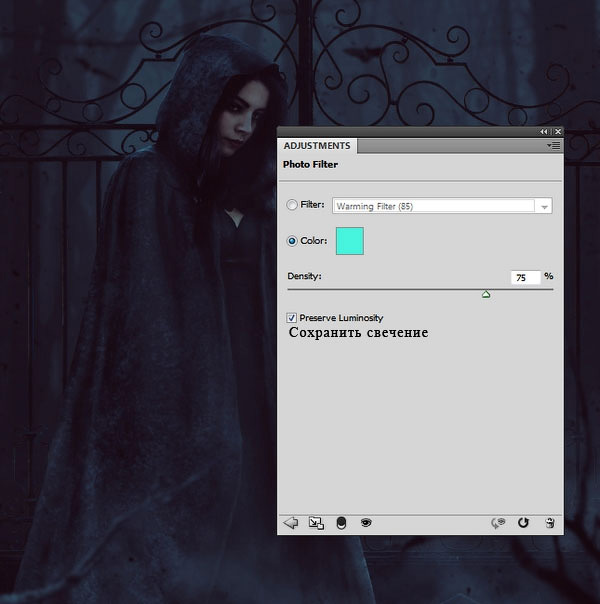This screenshot has height=604, width=600.
Task: Click the Density slider handle
Action: point(486,295)
